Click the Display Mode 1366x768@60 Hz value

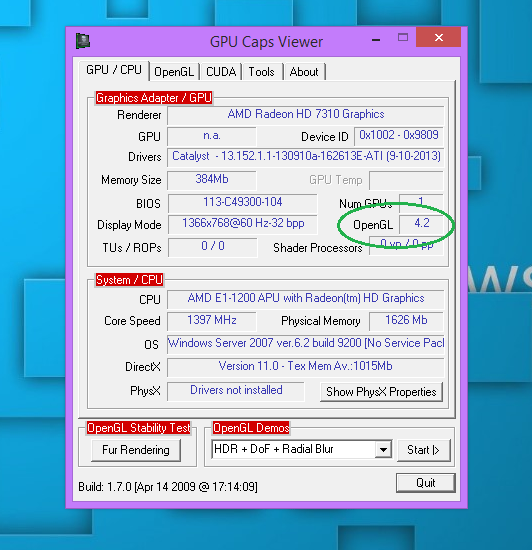pos(243,224)
